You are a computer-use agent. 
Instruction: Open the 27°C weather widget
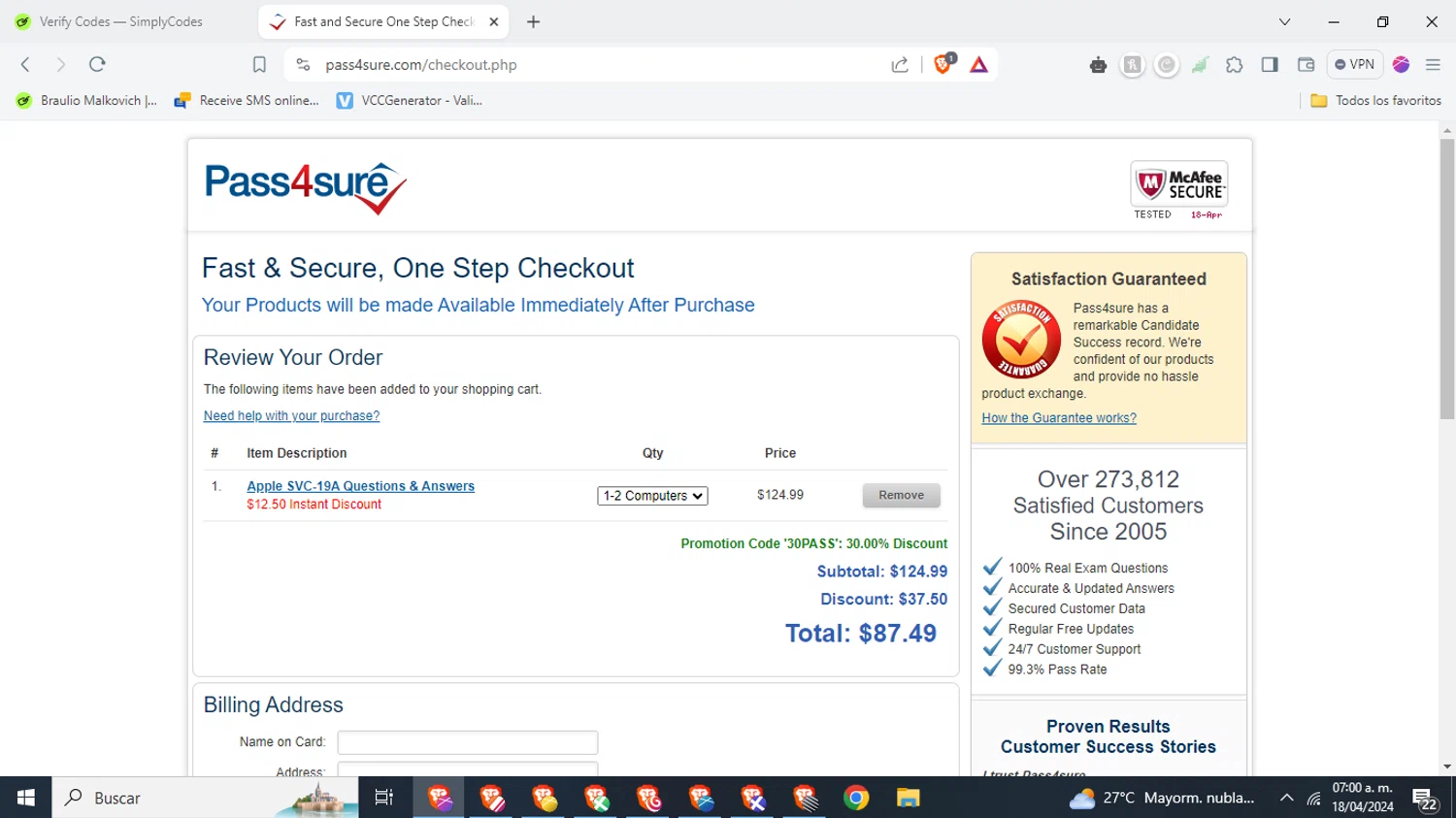[1162, 798]
